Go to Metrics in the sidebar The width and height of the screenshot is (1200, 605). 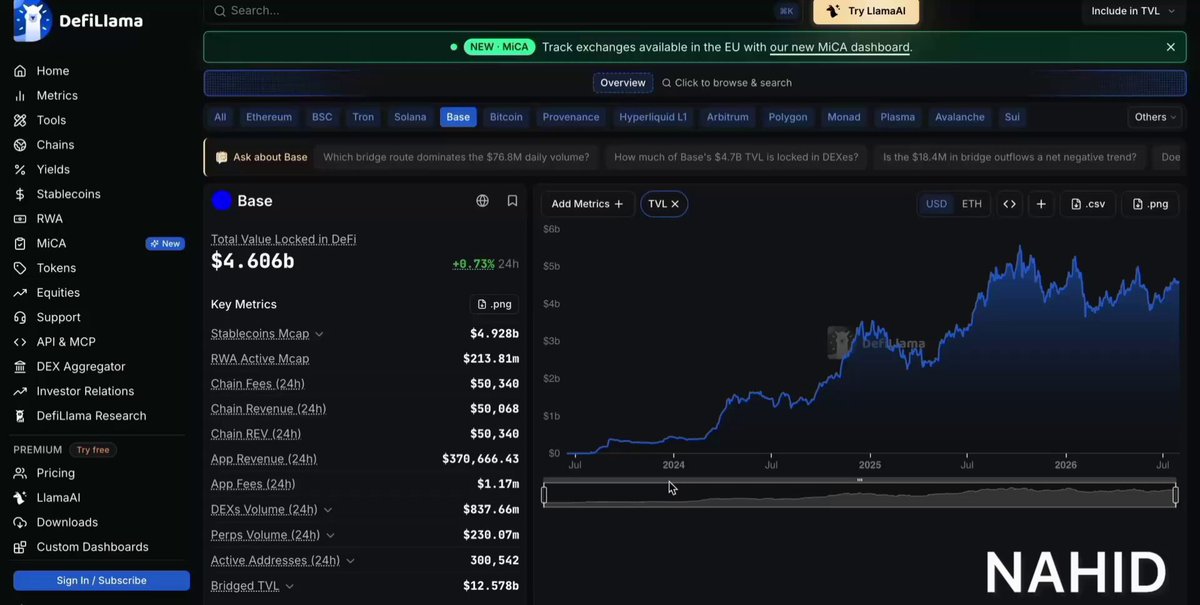(57, 96)
